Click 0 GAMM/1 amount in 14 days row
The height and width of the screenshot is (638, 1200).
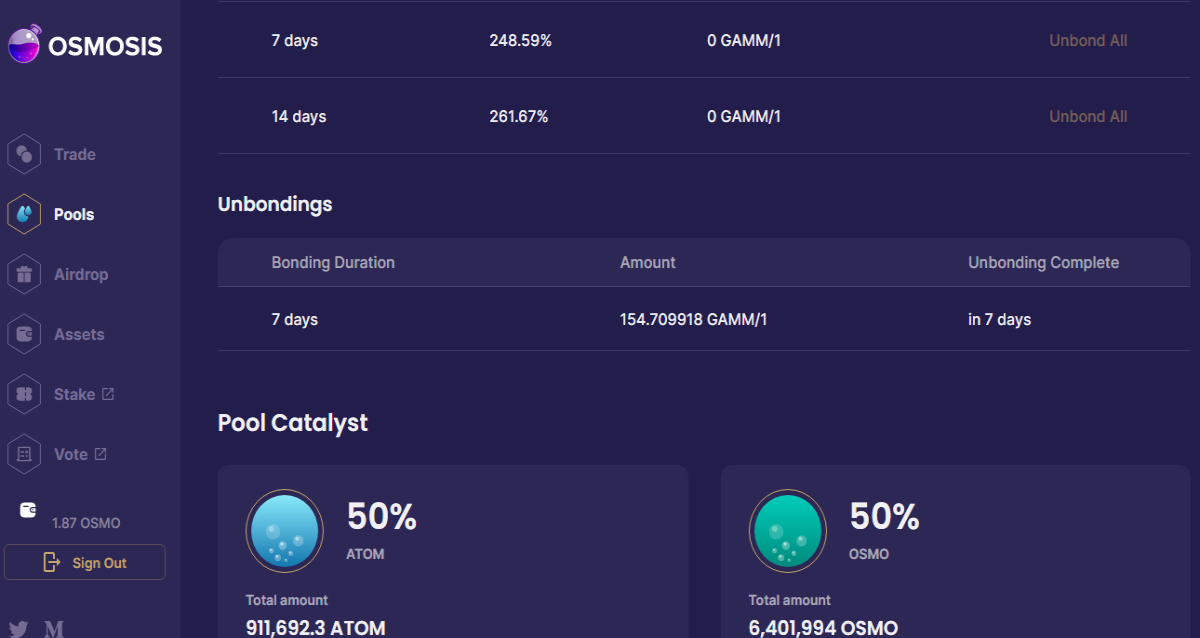point(744,116)
